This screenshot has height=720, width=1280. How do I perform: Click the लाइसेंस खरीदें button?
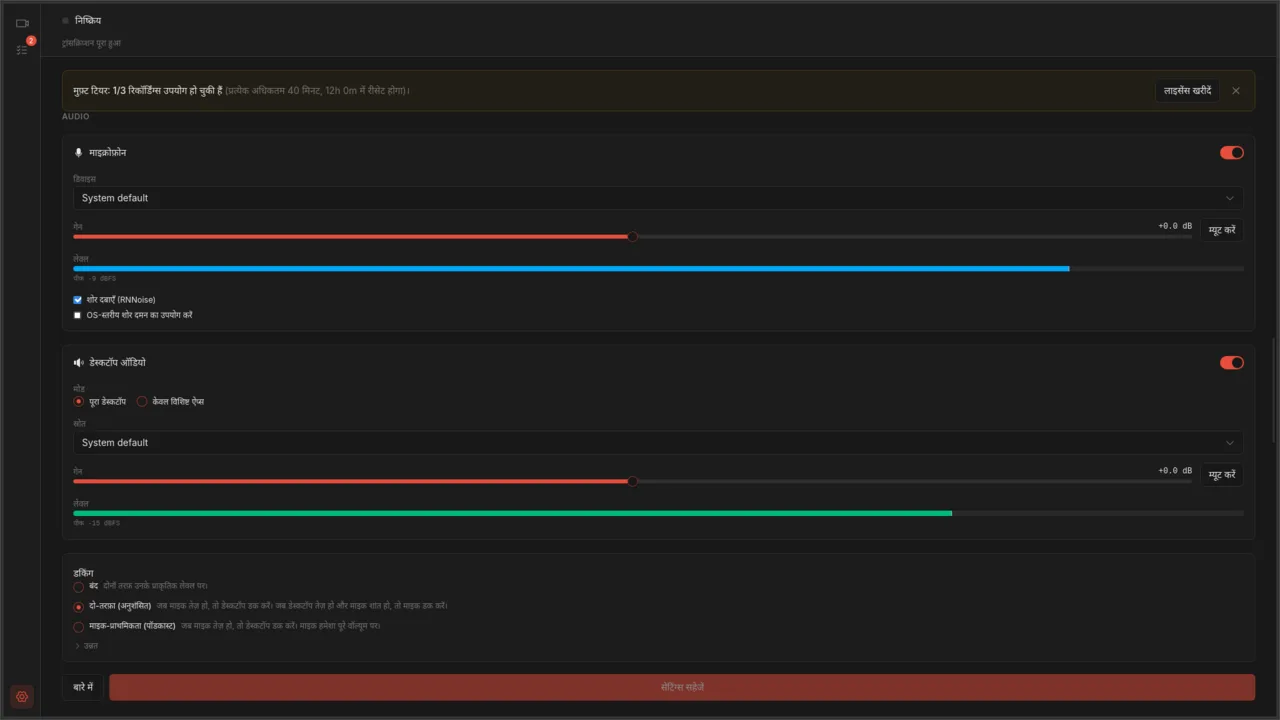pos(1188,91)
